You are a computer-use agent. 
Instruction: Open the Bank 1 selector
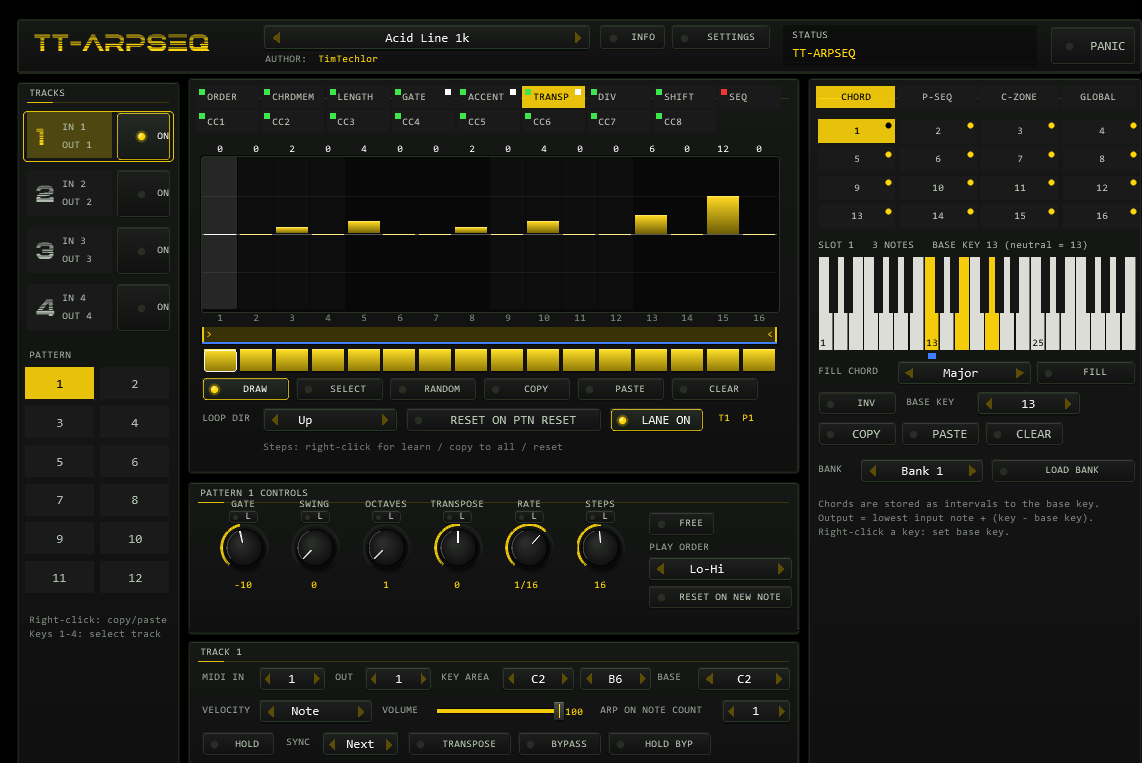(x=922, y=471)
